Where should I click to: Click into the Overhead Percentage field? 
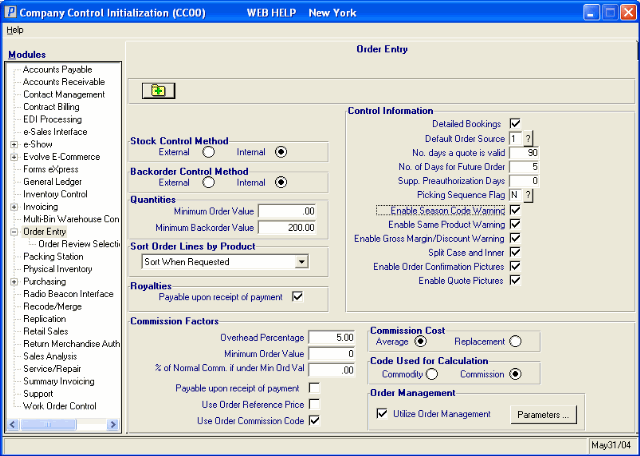click(332, 338)
